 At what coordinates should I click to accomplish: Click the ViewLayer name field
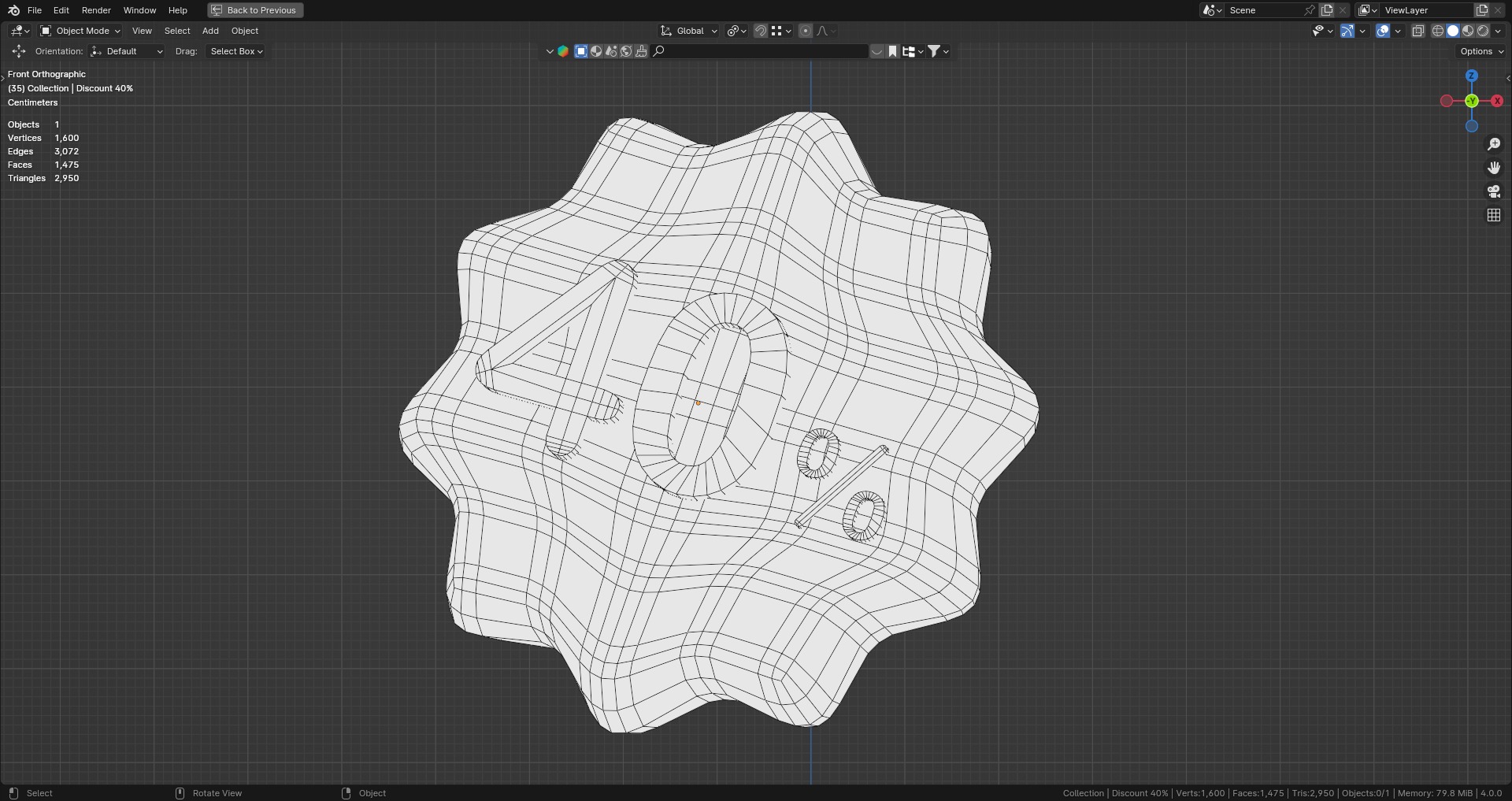point(1427,10)
